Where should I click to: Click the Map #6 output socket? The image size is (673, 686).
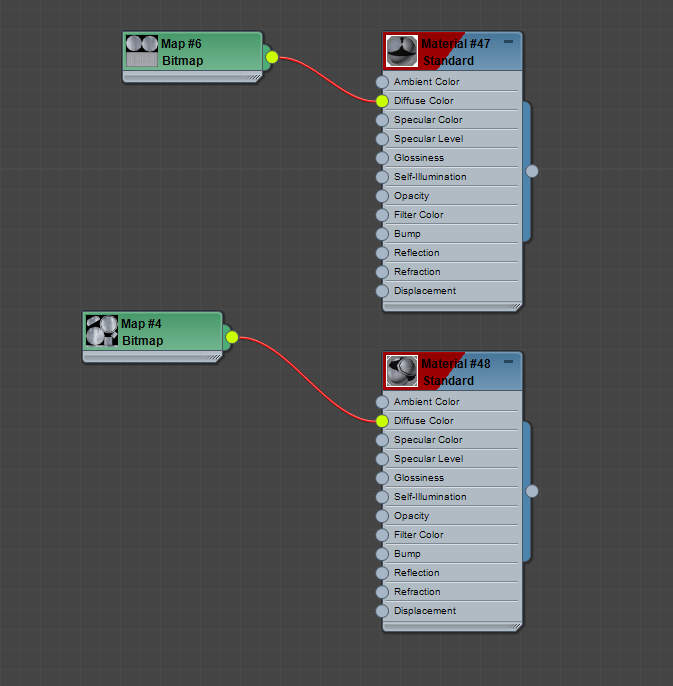(272, 57)
